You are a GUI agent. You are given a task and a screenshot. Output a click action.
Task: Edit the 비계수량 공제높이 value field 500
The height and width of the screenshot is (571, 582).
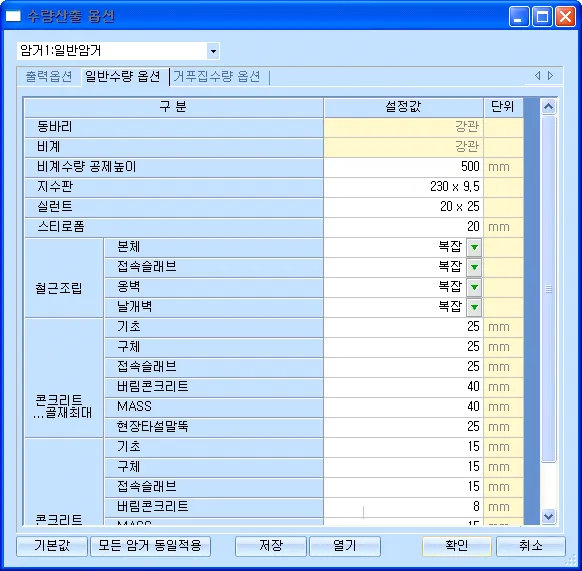point(403,167)
